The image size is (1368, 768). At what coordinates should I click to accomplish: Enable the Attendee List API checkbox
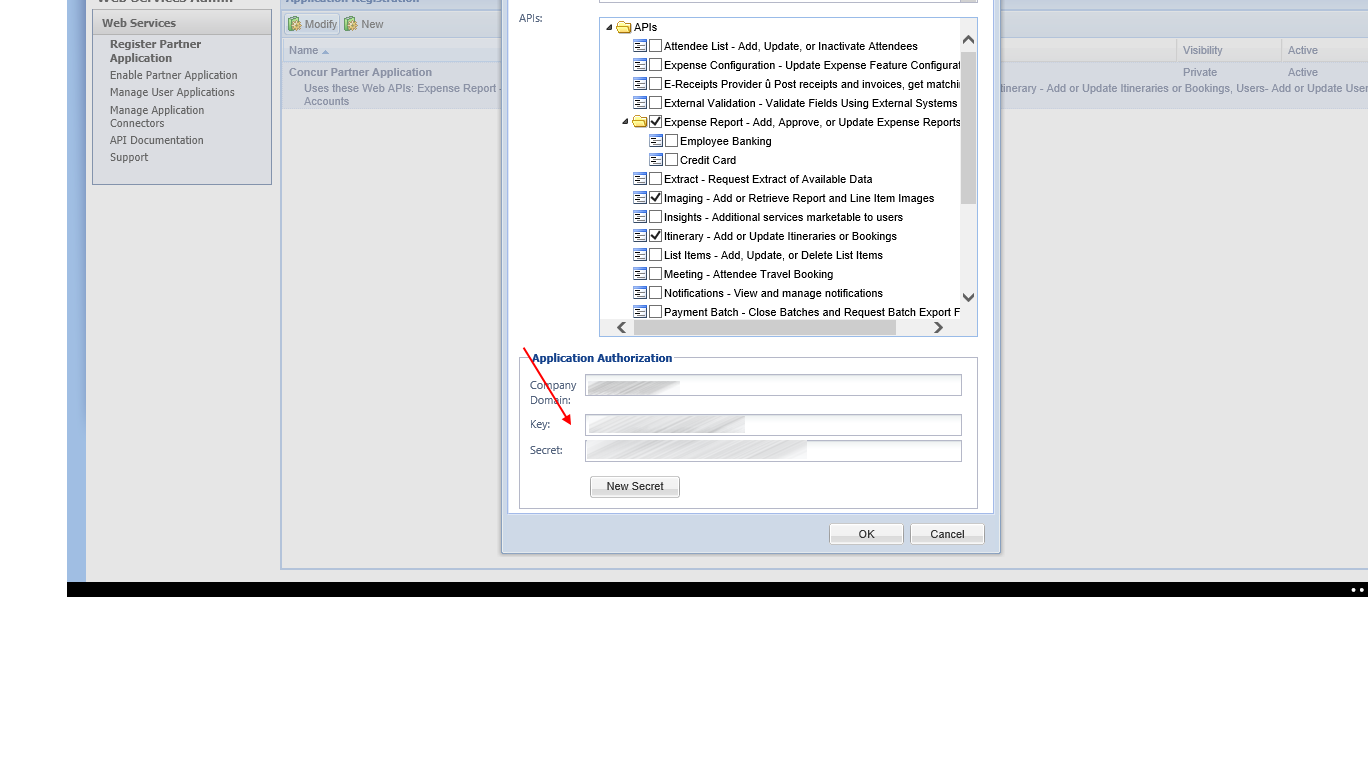click(656, 46)
